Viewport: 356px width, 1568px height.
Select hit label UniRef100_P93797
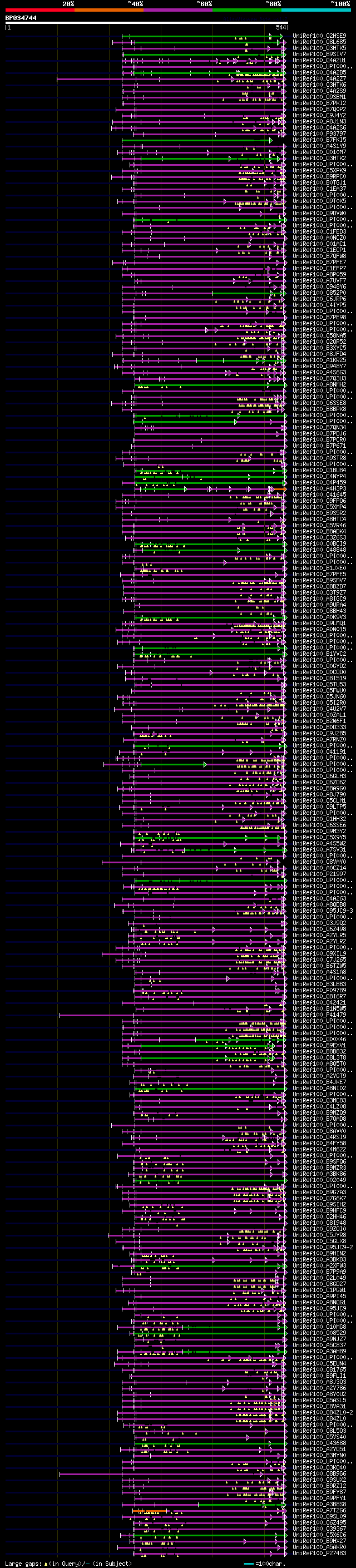(x=319, y=134)
